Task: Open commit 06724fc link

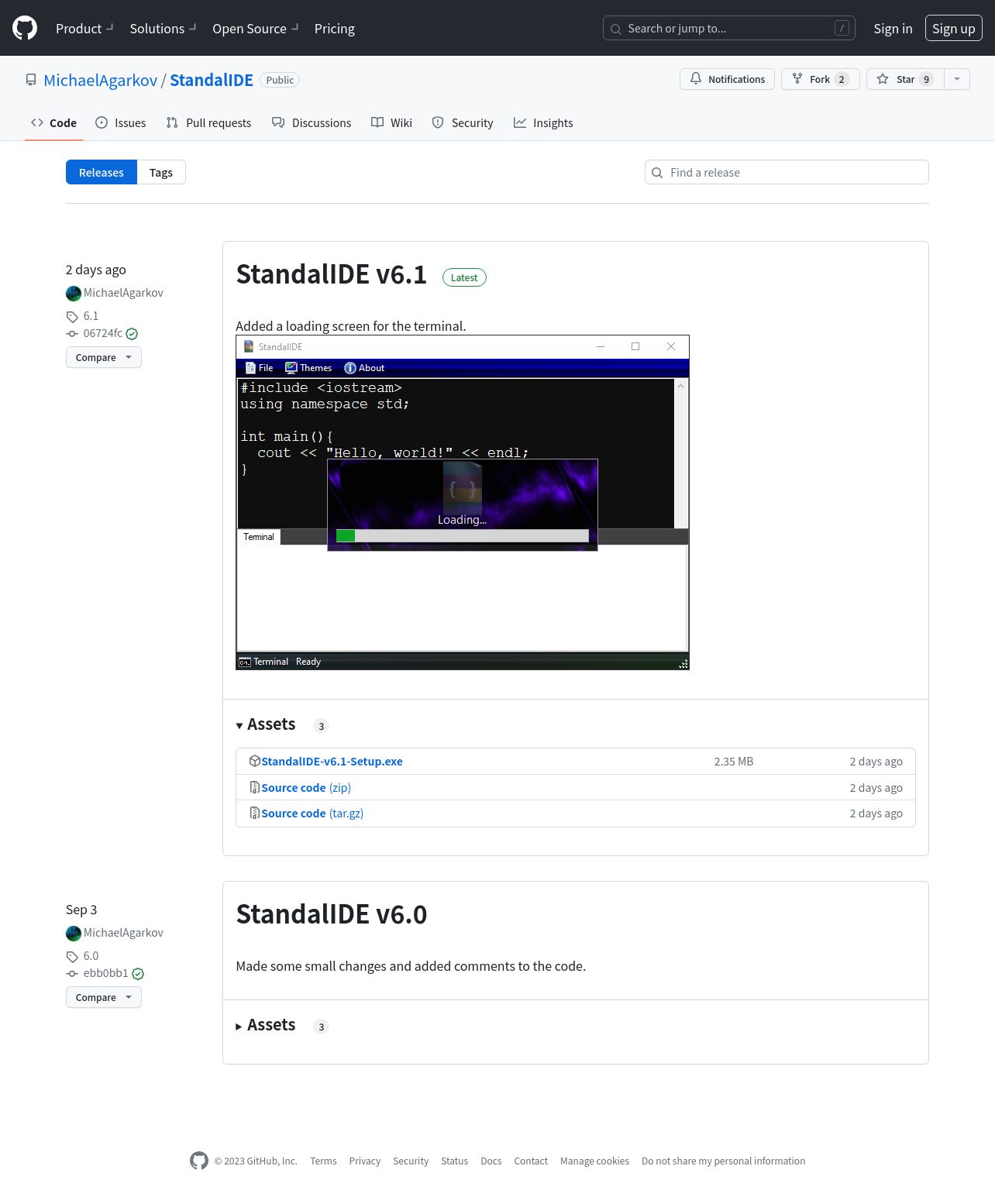Action: tap(102, 333)
